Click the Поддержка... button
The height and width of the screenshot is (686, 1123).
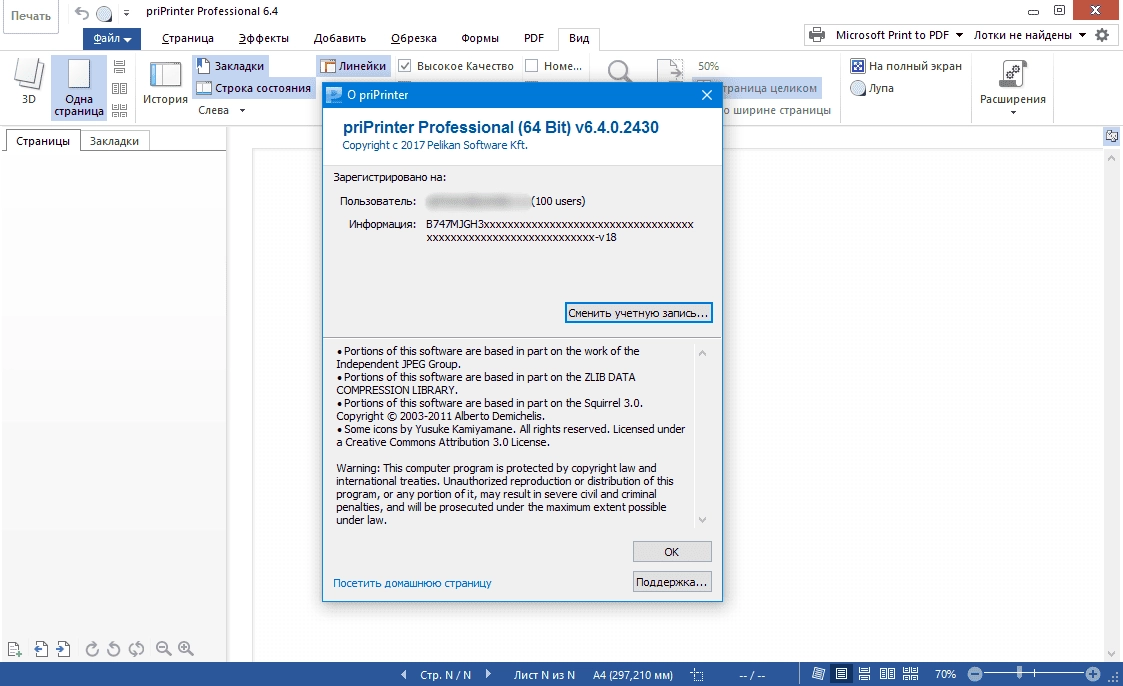(672, 582)
